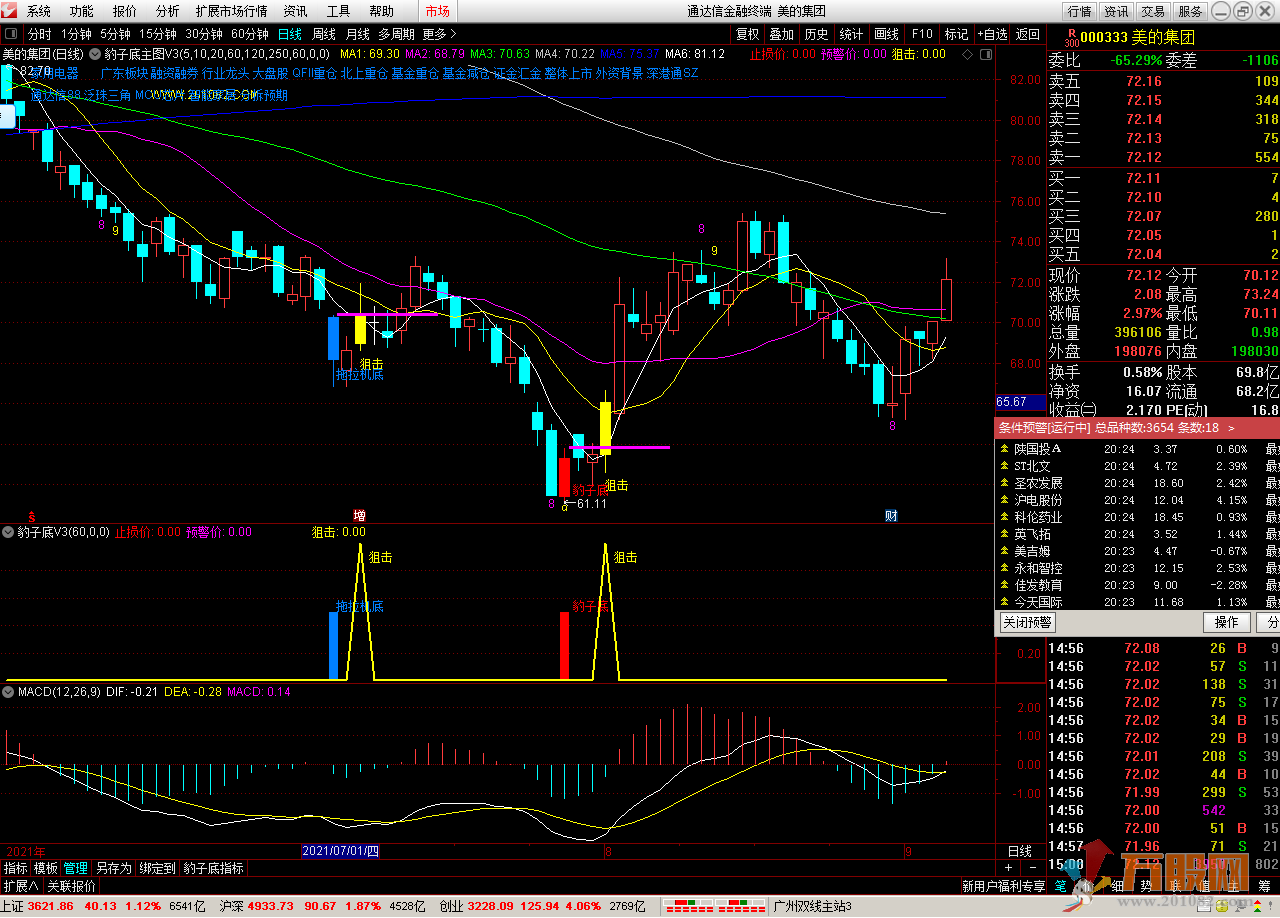Click the 上证 index status entry

103,907
